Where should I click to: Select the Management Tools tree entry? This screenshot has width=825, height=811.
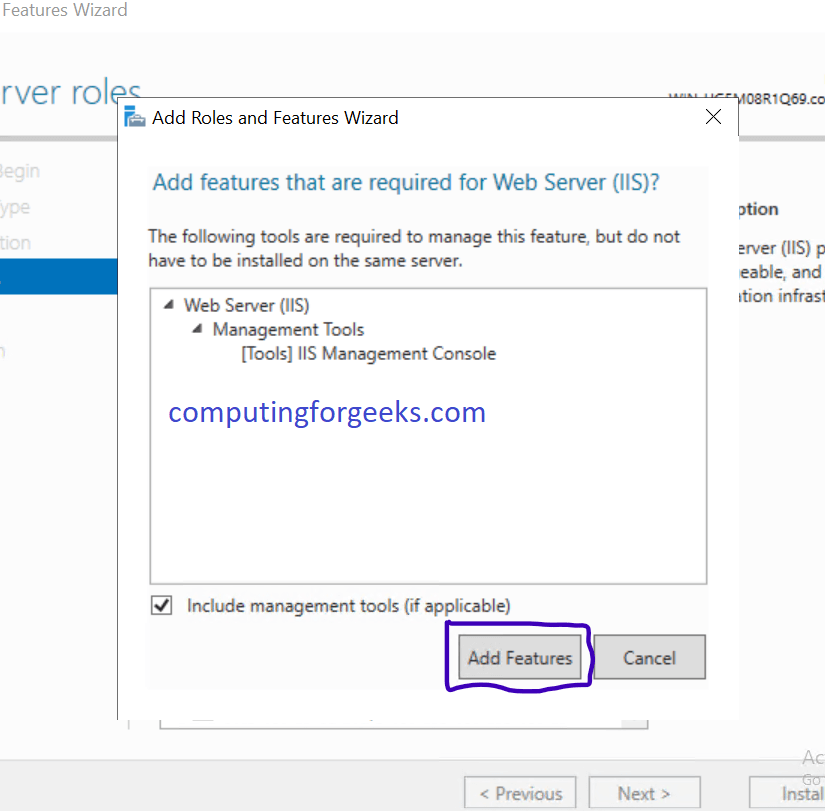tap(288, 330)
